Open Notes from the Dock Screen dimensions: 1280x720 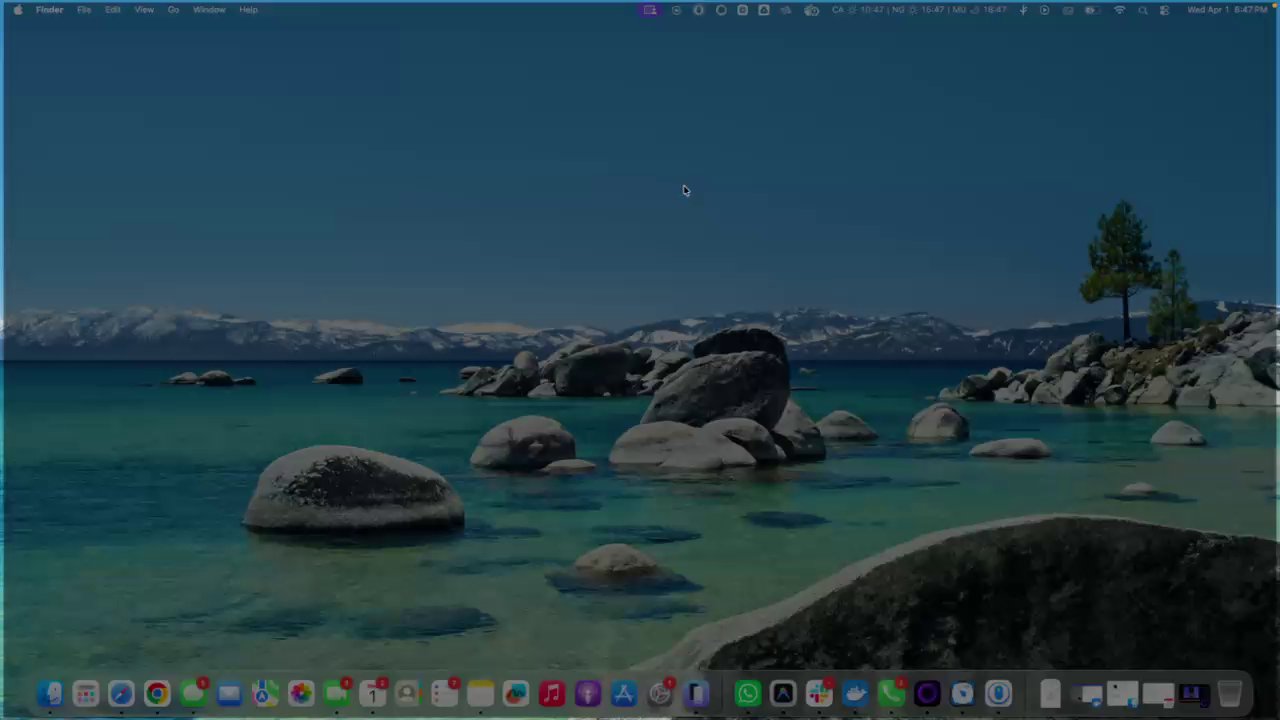coord(480,694)
